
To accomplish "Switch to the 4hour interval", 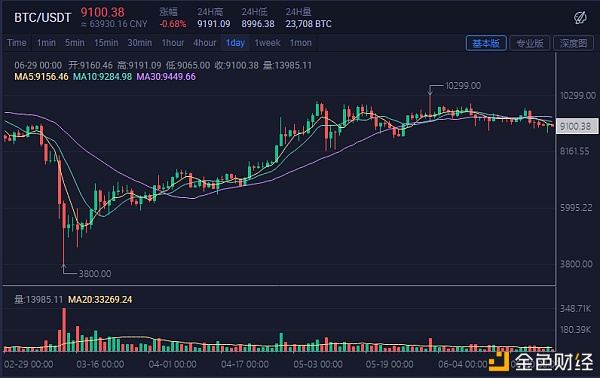I will coord(205,43).
